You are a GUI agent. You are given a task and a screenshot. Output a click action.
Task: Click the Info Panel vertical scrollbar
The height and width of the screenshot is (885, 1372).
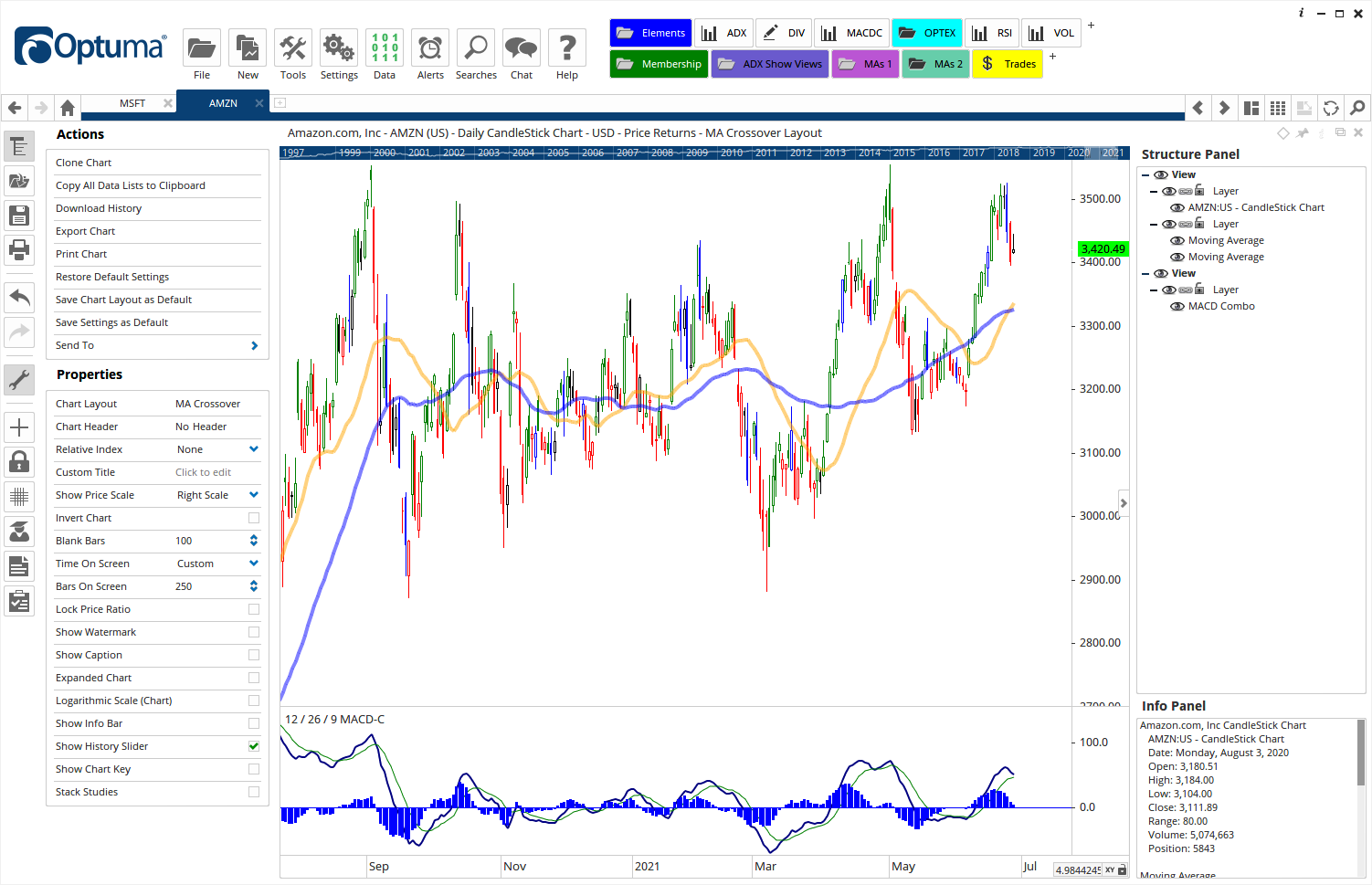click(x=1361, y=752)
